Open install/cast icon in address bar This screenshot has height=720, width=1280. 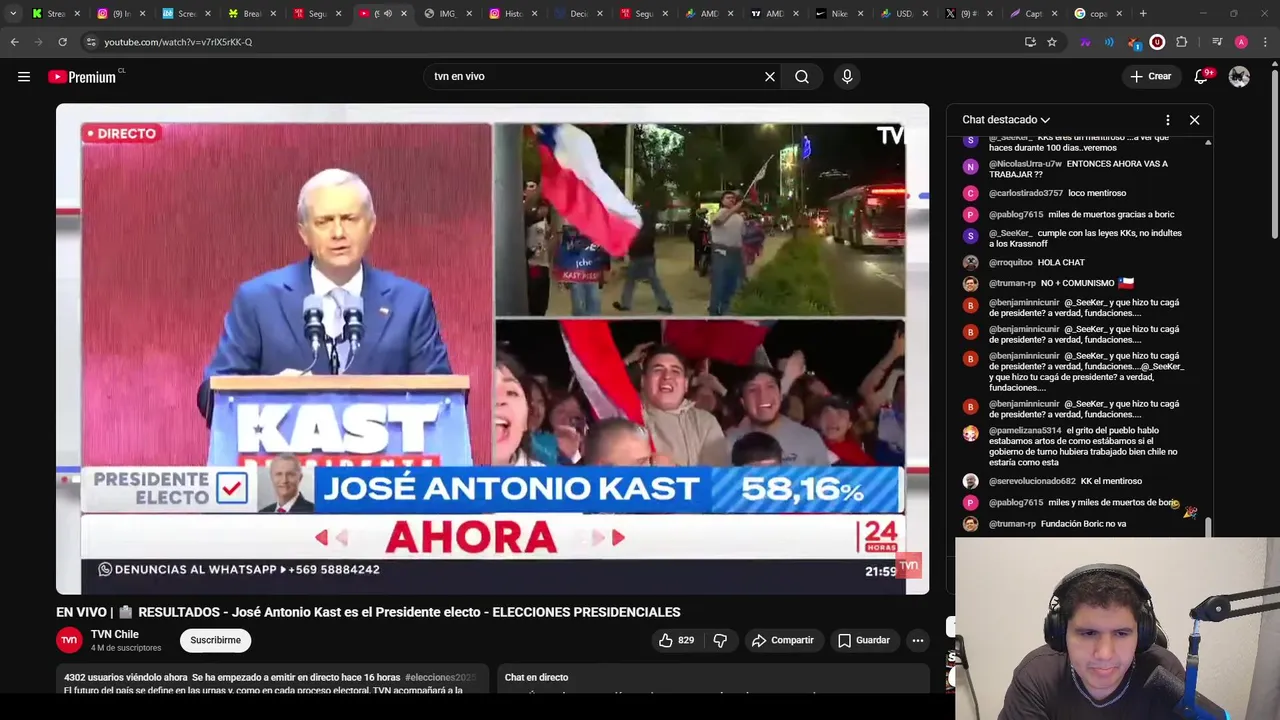point(1030,42)
